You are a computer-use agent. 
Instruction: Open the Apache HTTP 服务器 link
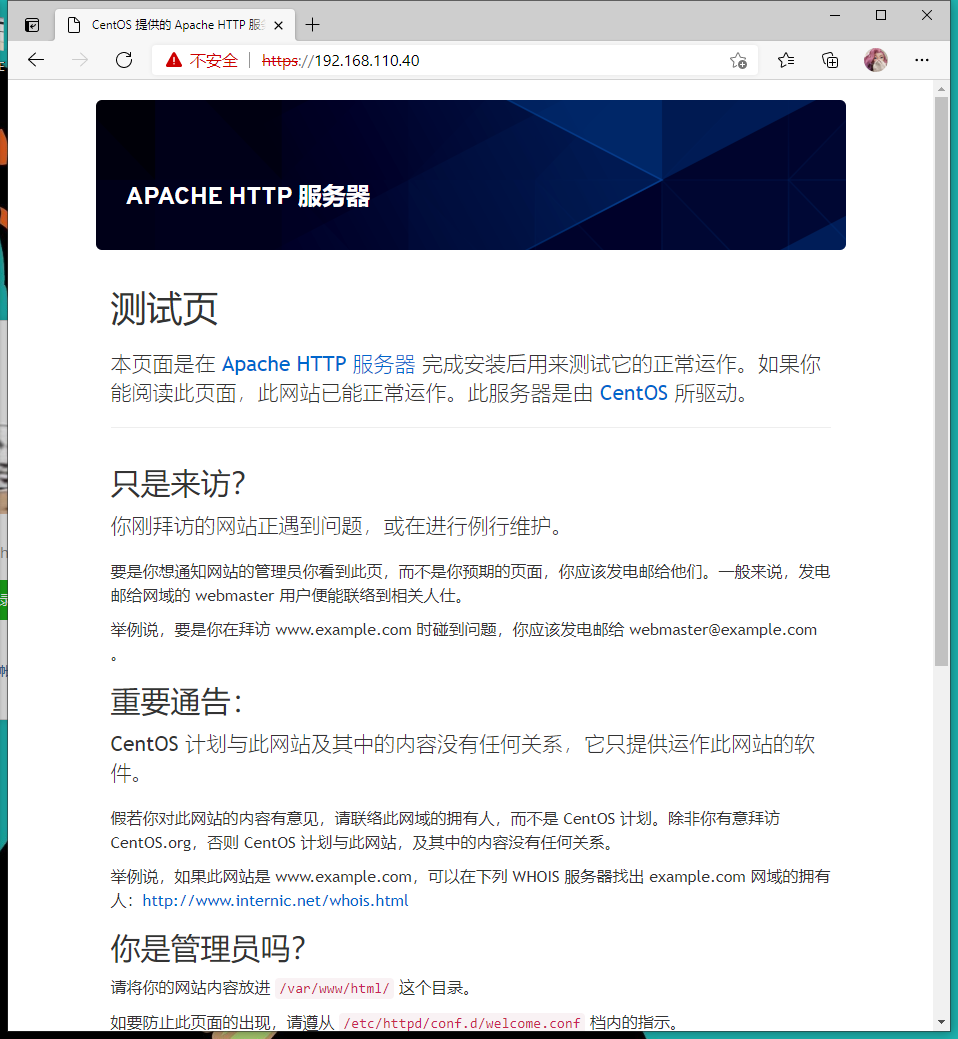[x=318, y=364]
